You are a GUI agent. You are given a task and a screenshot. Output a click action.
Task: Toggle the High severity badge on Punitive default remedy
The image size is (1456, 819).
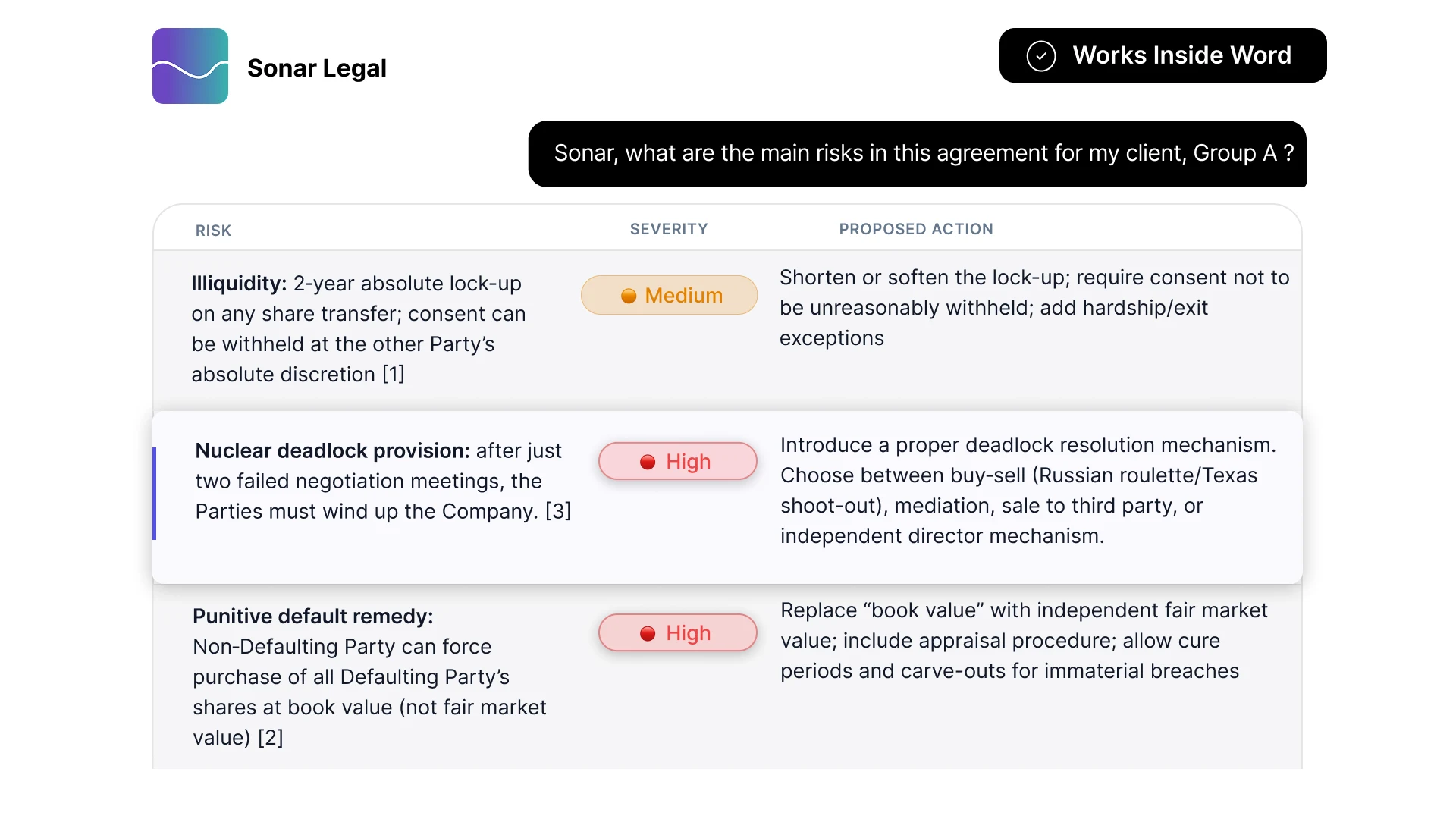677,632
